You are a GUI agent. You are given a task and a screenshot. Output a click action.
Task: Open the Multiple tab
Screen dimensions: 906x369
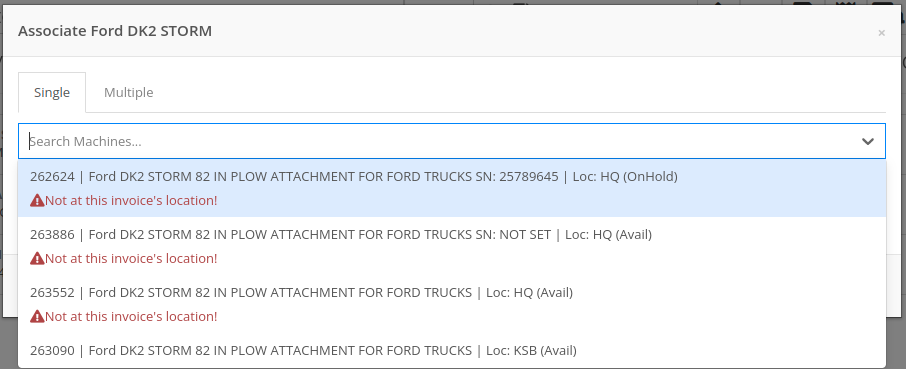tap(128, 92)
